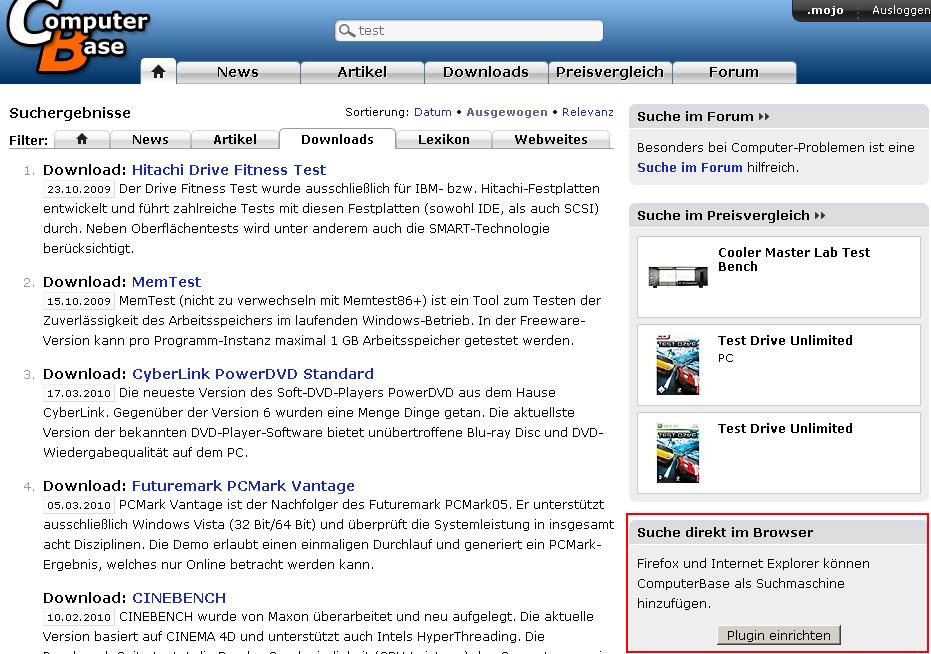Click the 'Suche direkt im Browser' heading

725,532
